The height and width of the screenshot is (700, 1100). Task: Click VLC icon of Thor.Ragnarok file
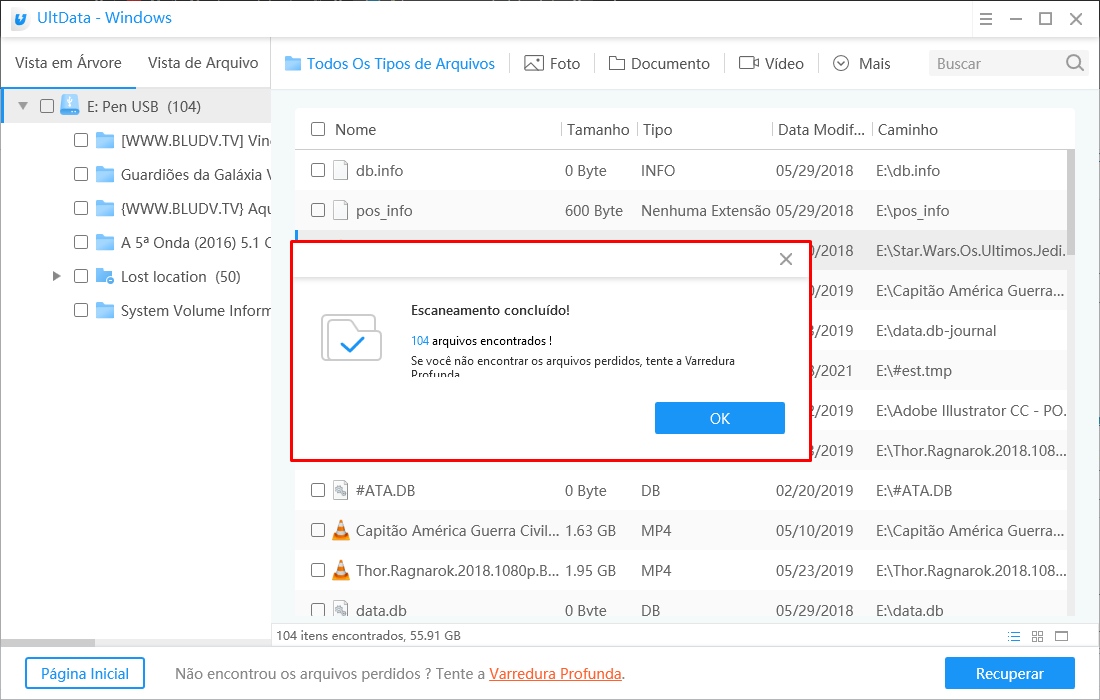click(341, 571)
